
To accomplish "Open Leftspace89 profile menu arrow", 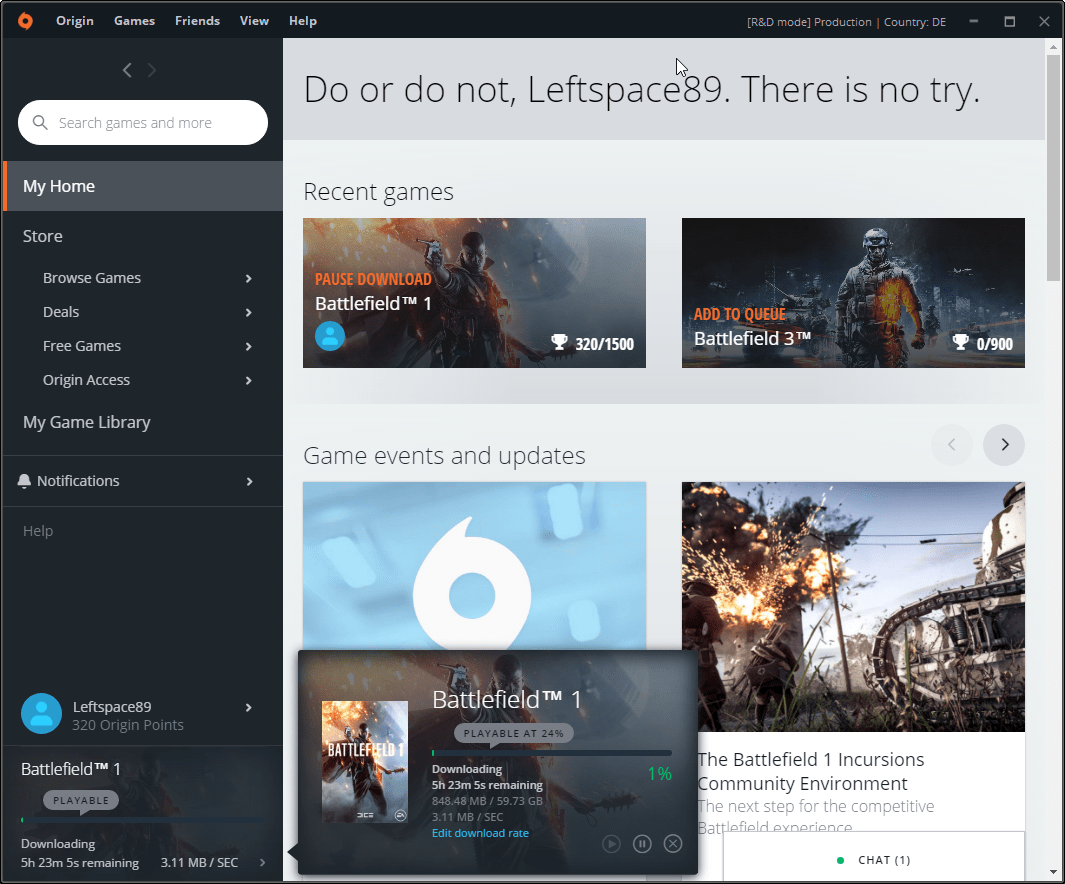I will (x=249, y=707).
